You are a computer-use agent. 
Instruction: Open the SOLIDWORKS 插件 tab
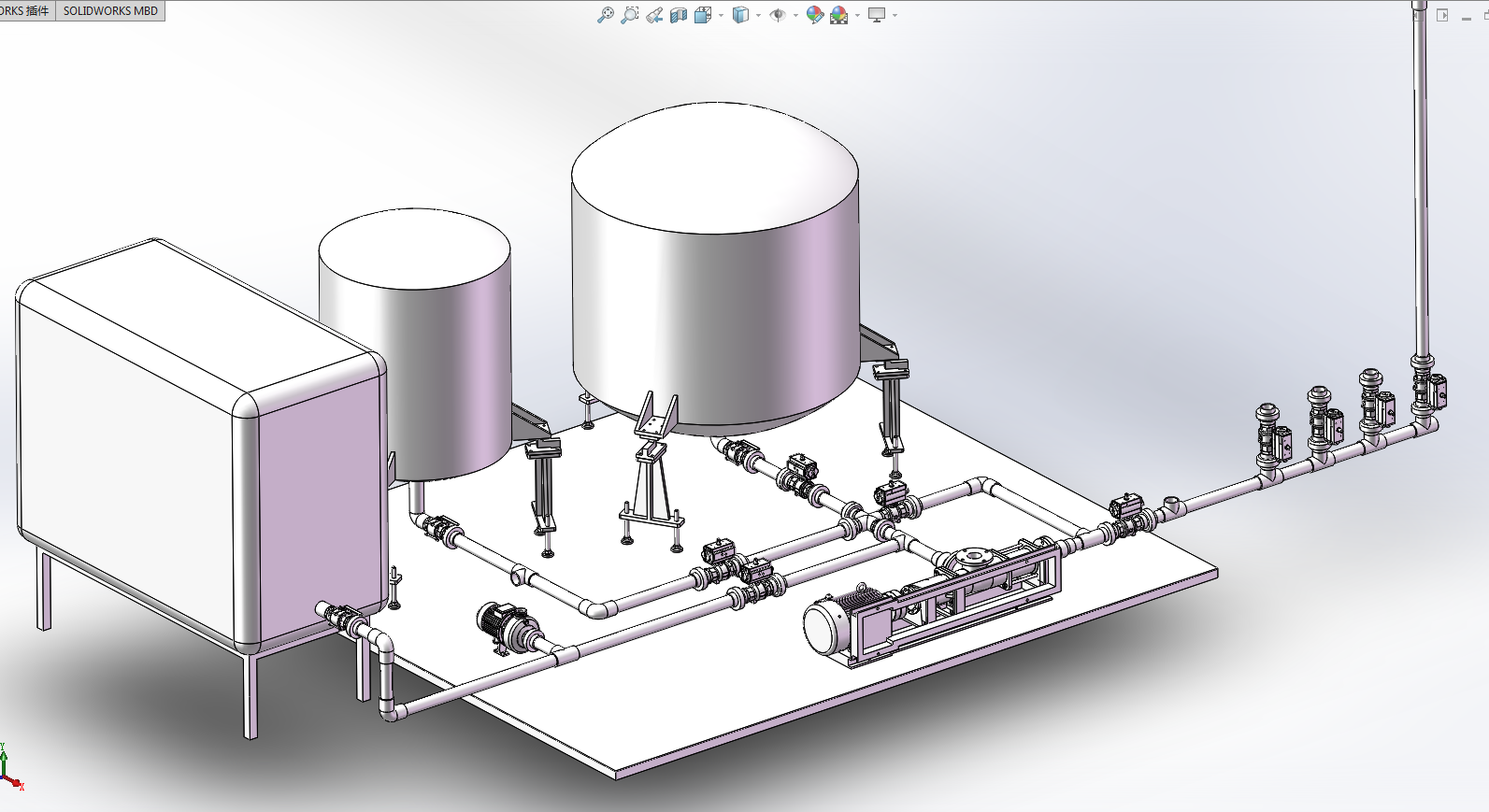[26, 11]
